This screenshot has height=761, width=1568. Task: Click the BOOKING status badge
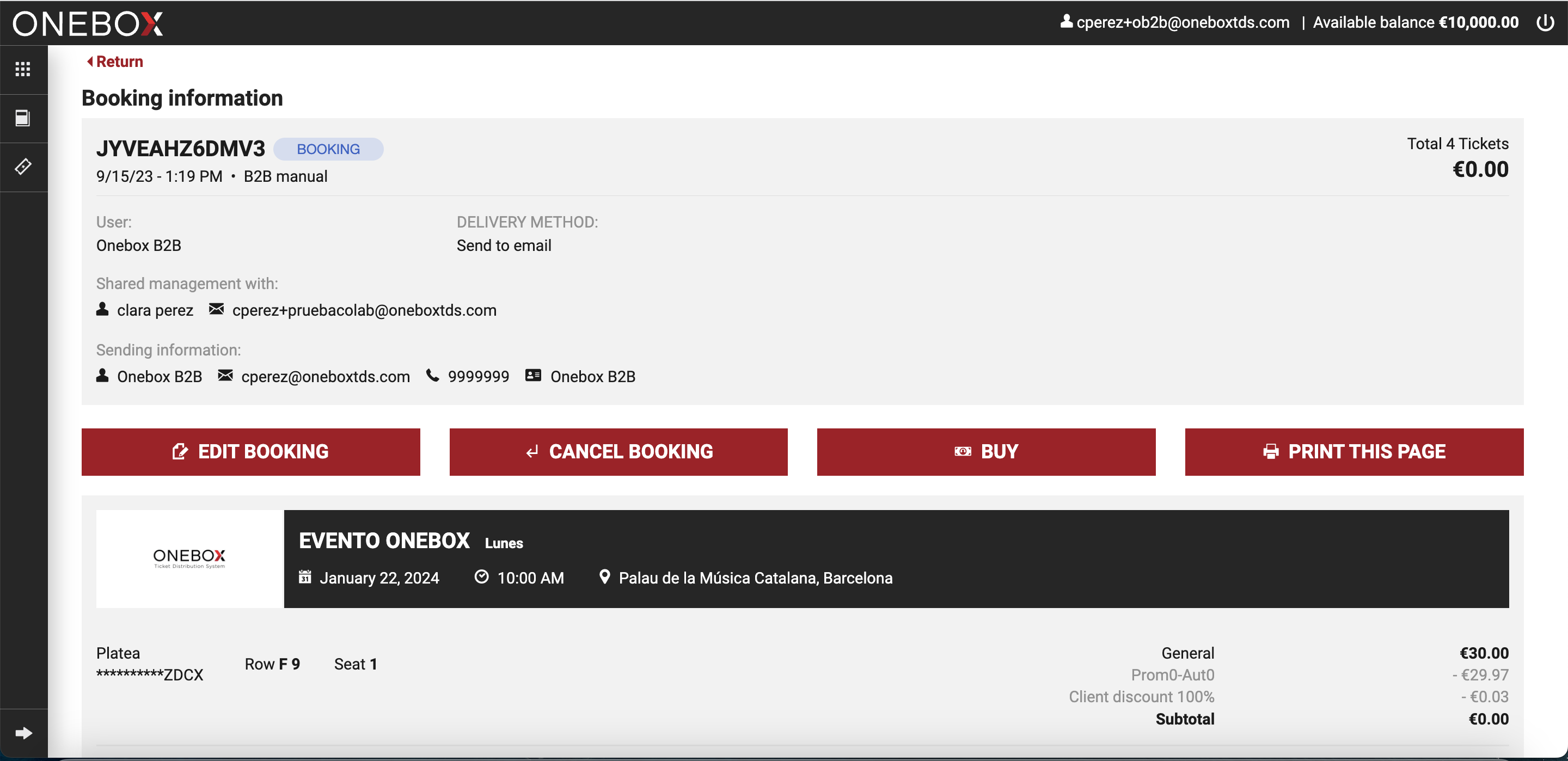[328, 149]
